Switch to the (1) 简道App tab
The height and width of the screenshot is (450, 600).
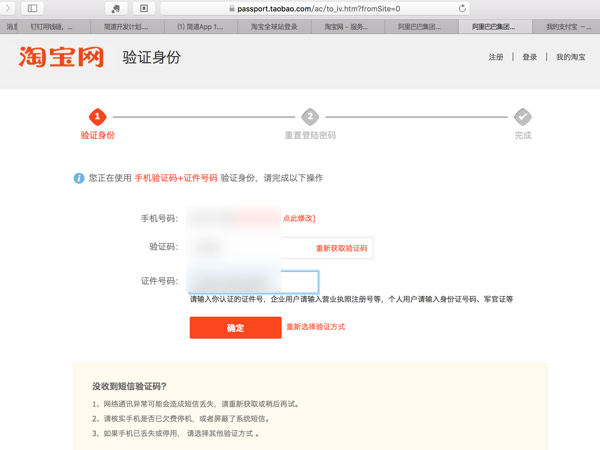pos(201,27)
